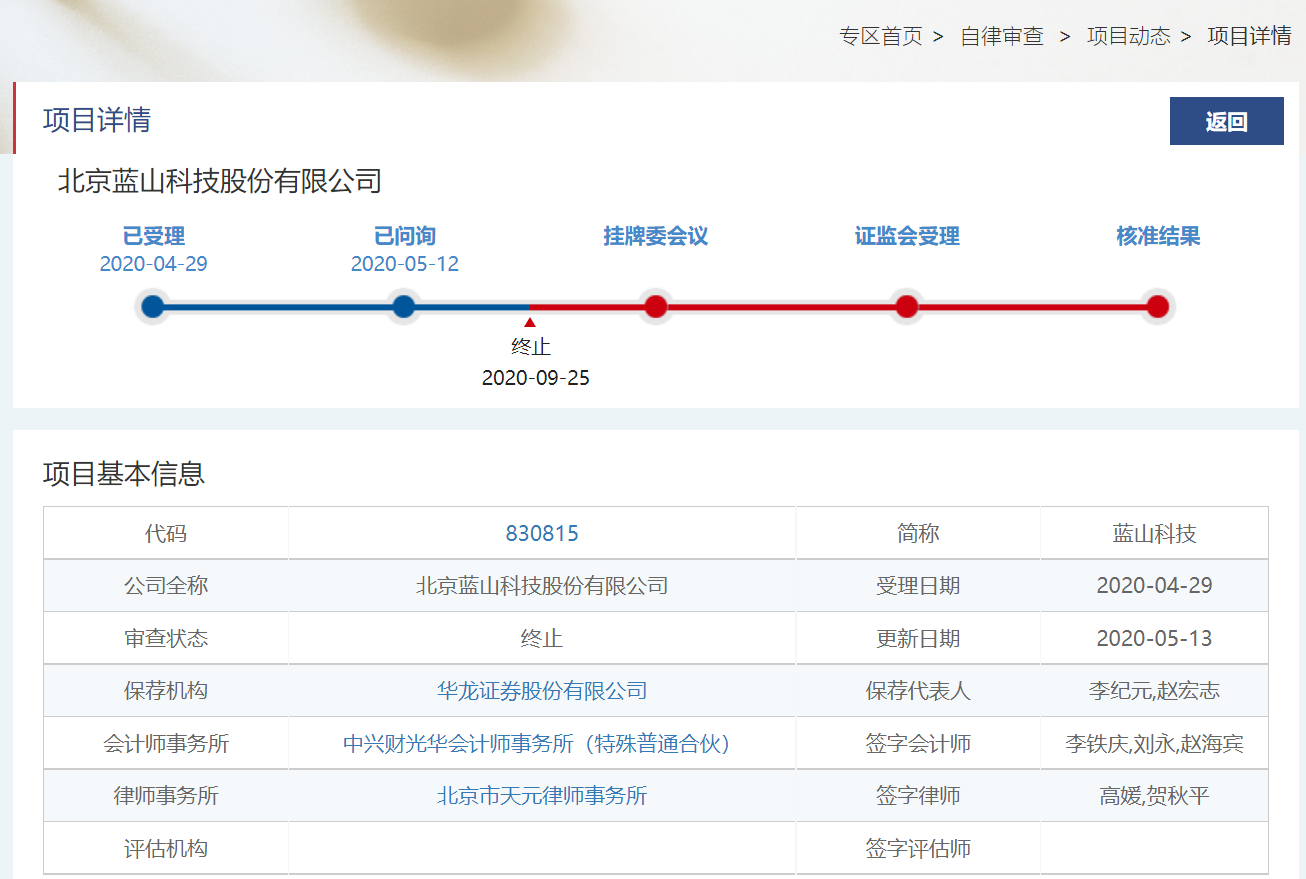Click the 已受理 stage label
The image size is (1306, 879).
(x=153, y=237)
